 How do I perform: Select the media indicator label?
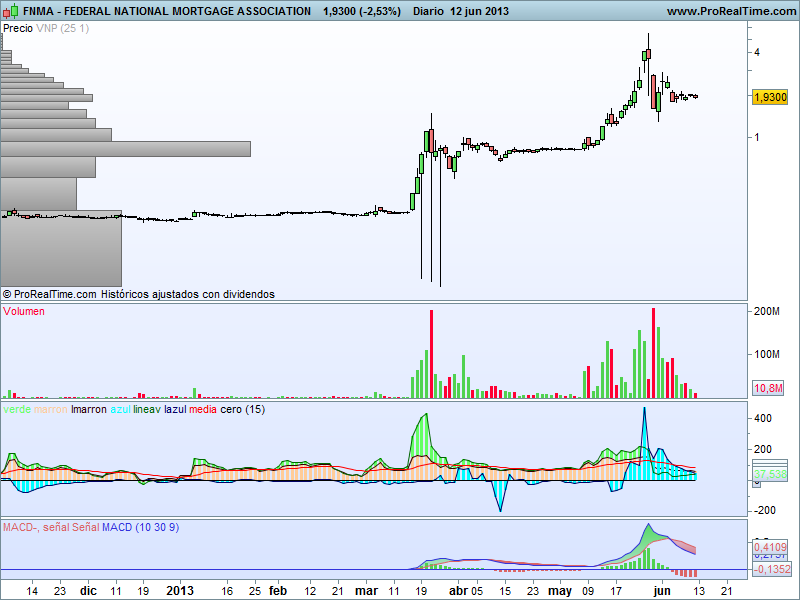203,409
